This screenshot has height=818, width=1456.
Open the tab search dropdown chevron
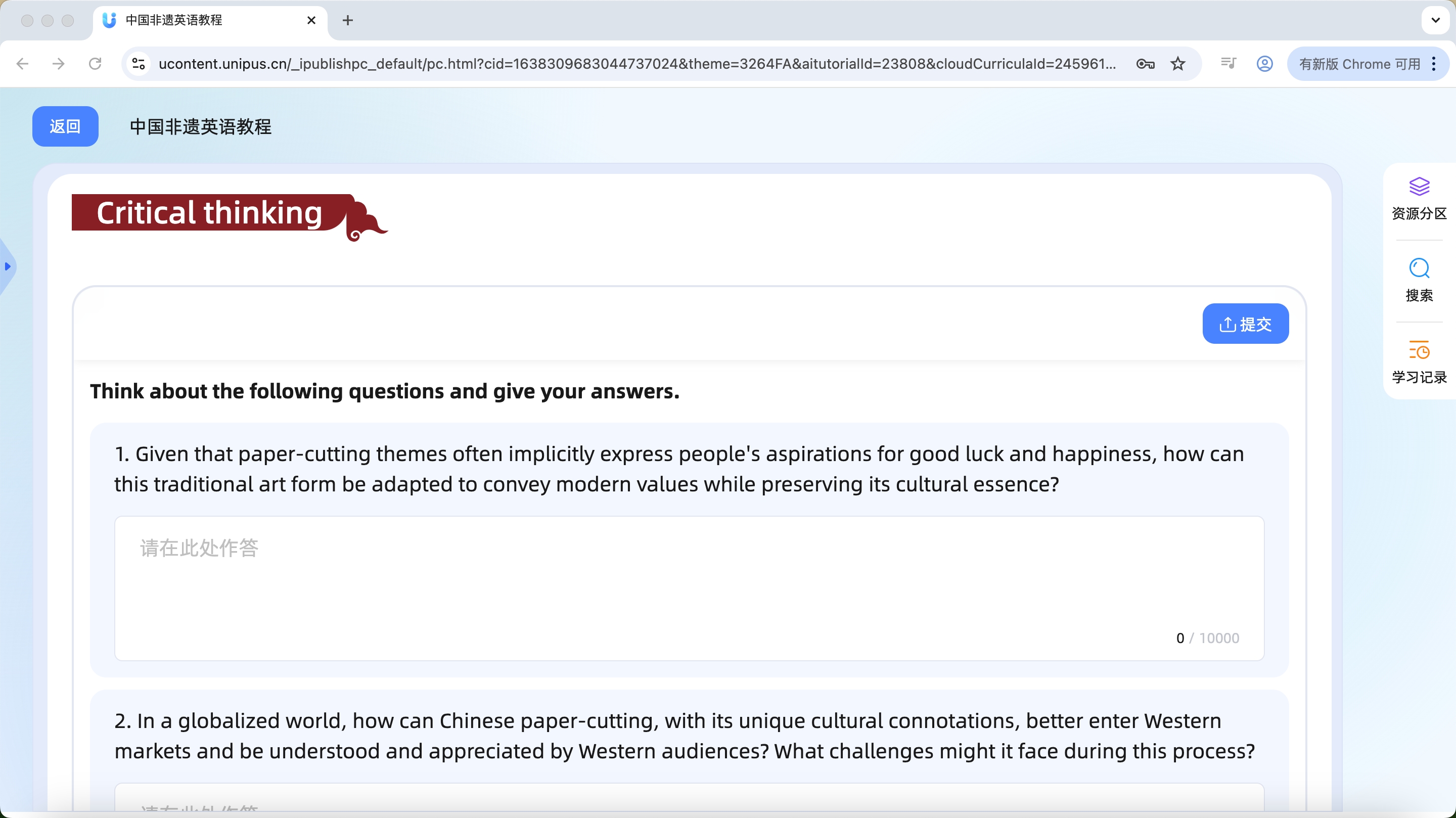coord(1435,20)
